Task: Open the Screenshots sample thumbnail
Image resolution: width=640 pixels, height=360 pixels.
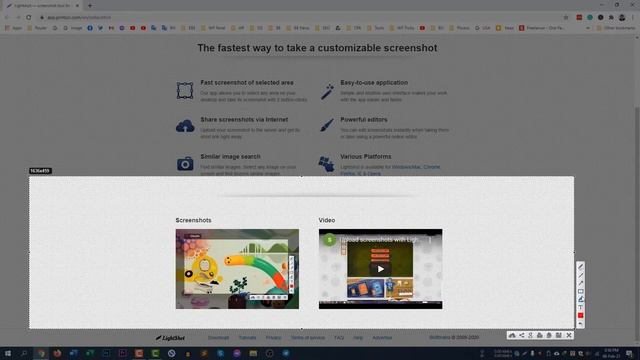Action: coord(237,269)
